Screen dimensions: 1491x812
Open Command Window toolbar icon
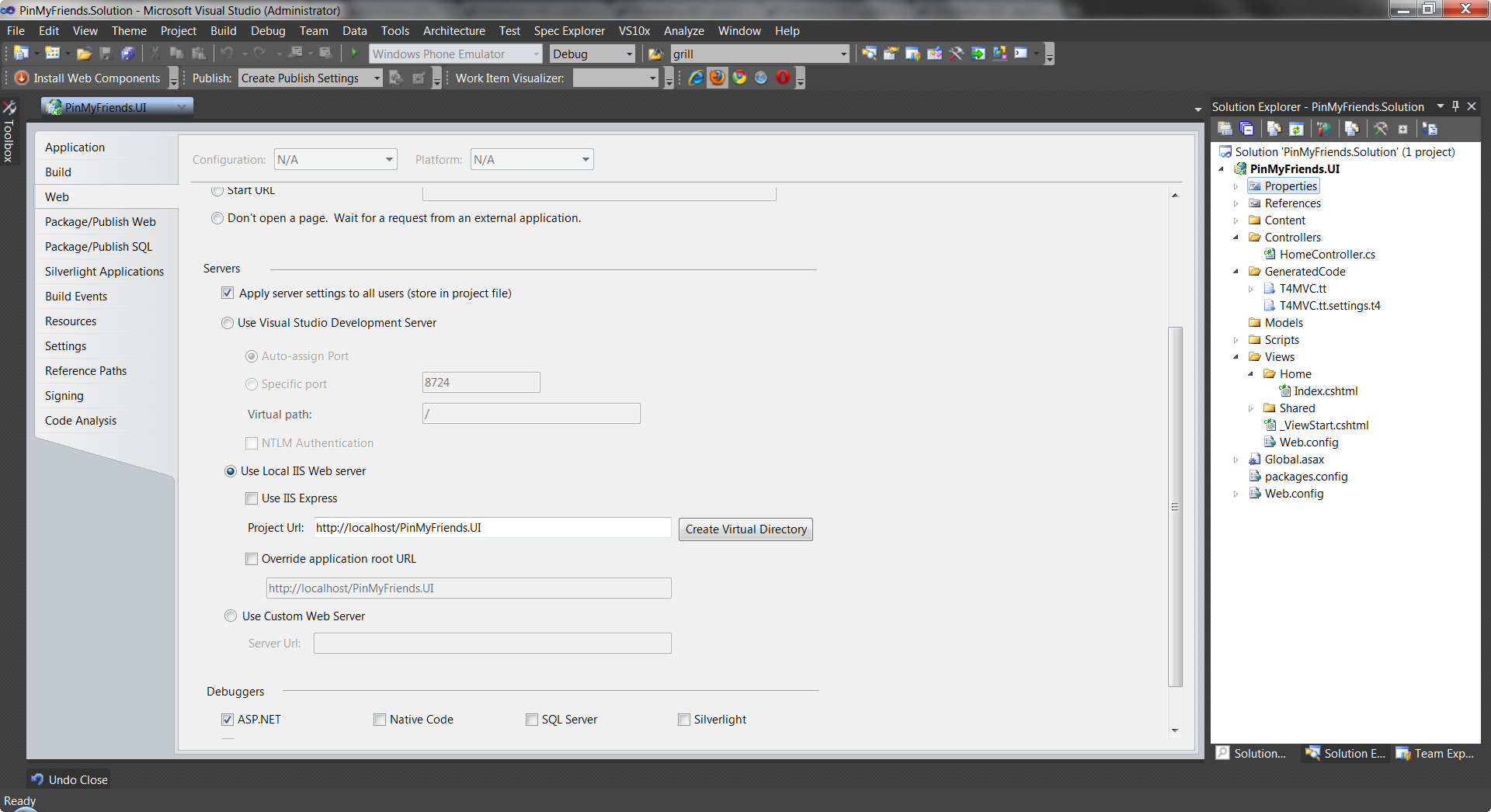point(1021,54)
